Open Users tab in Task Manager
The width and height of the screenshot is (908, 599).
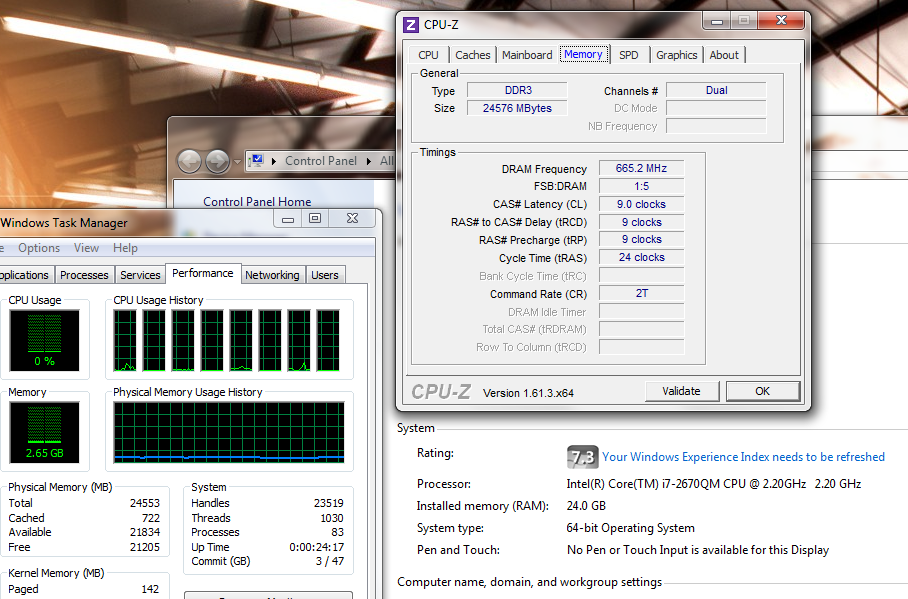point(325,275)
